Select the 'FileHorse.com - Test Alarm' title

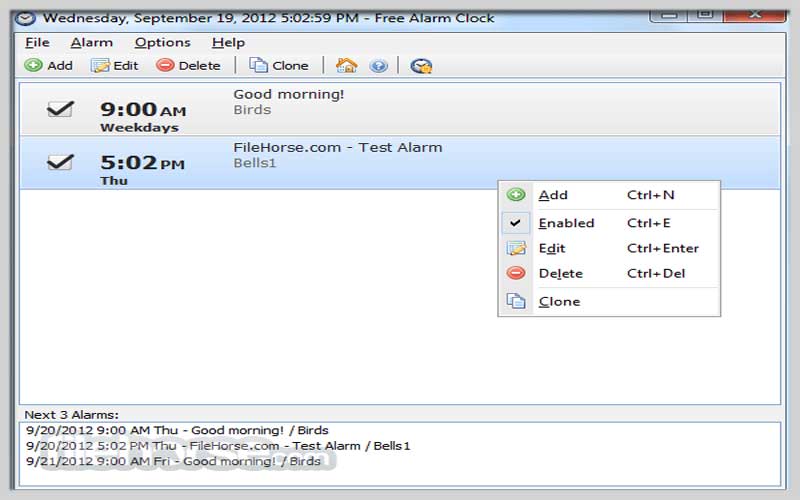click(338, 147)
